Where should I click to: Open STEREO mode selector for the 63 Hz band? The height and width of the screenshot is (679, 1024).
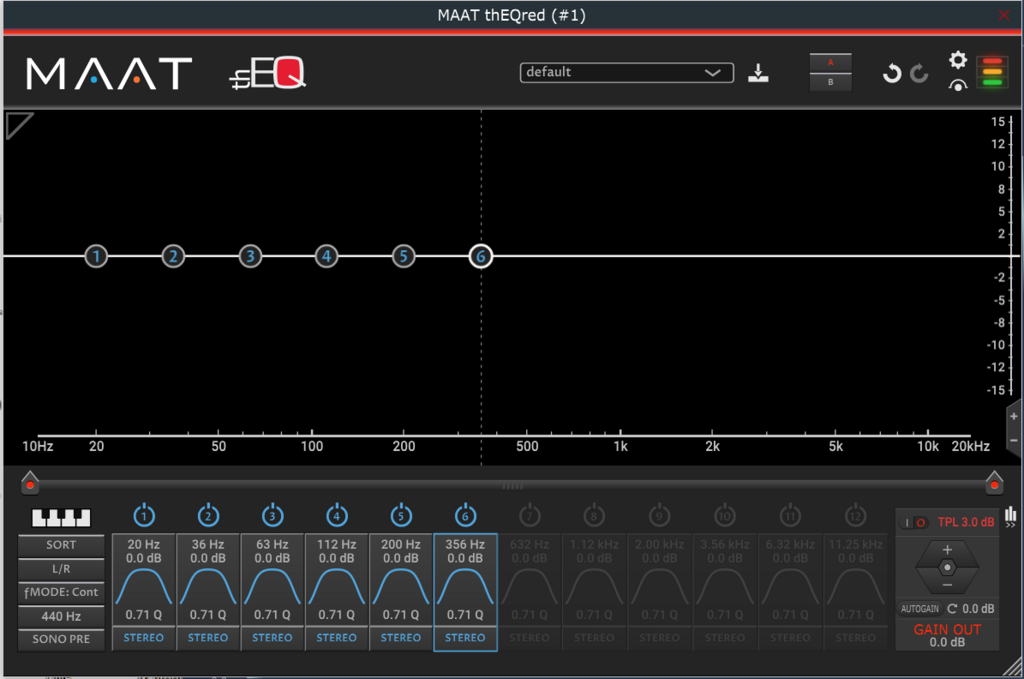click(x=272, y=638)
